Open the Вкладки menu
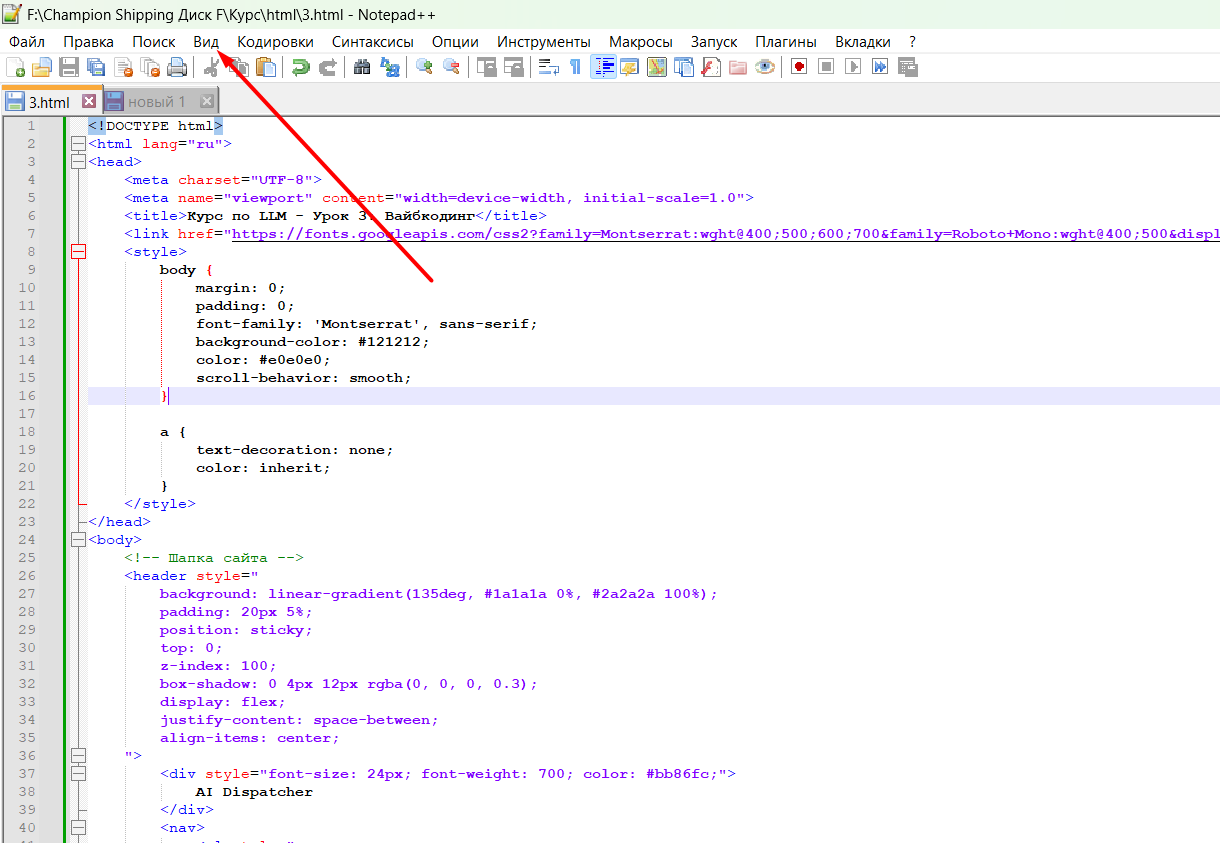1220x843 pixels. tap(863, 42)
